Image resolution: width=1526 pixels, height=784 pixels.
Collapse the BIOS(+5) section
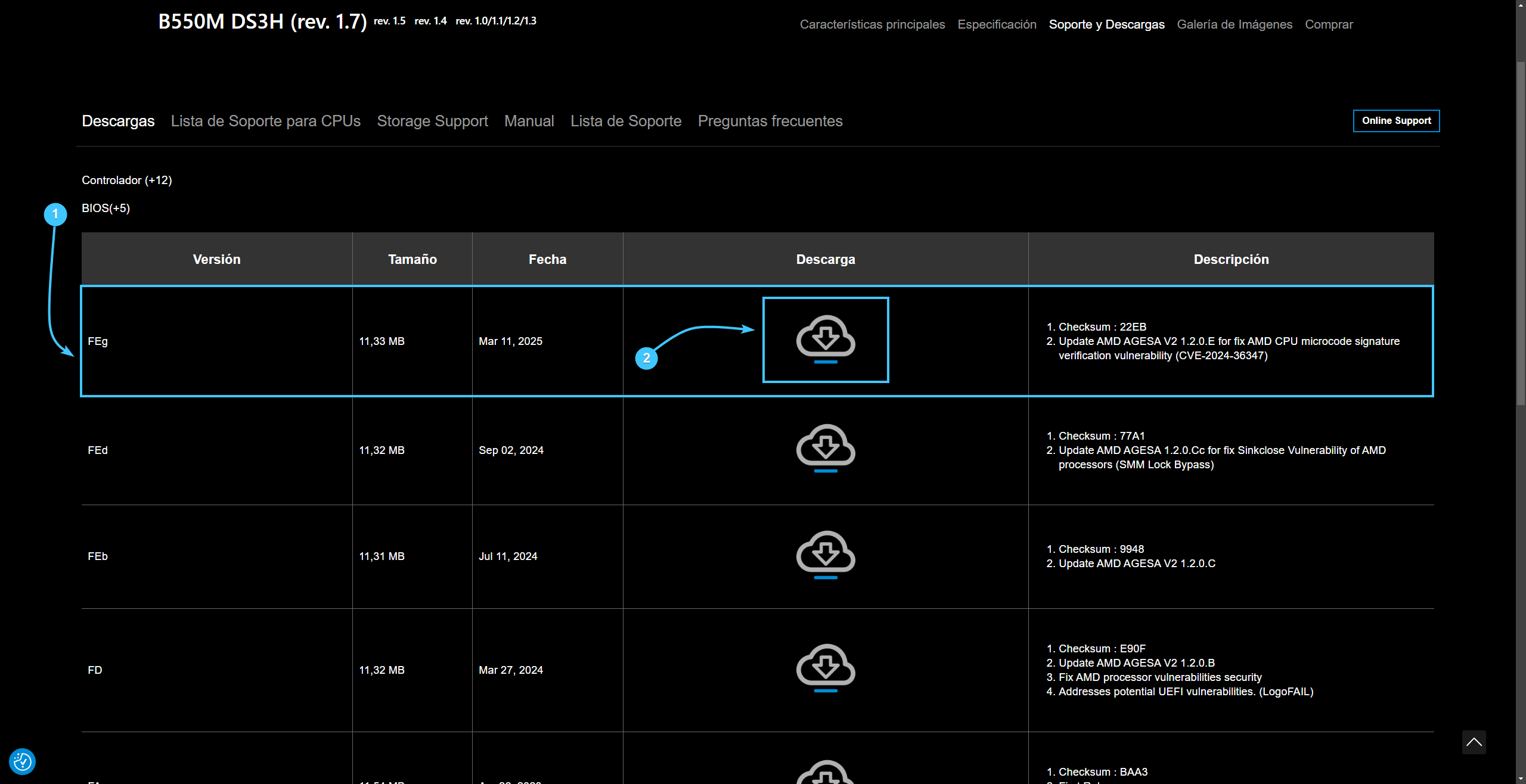[x=106, y=208]
